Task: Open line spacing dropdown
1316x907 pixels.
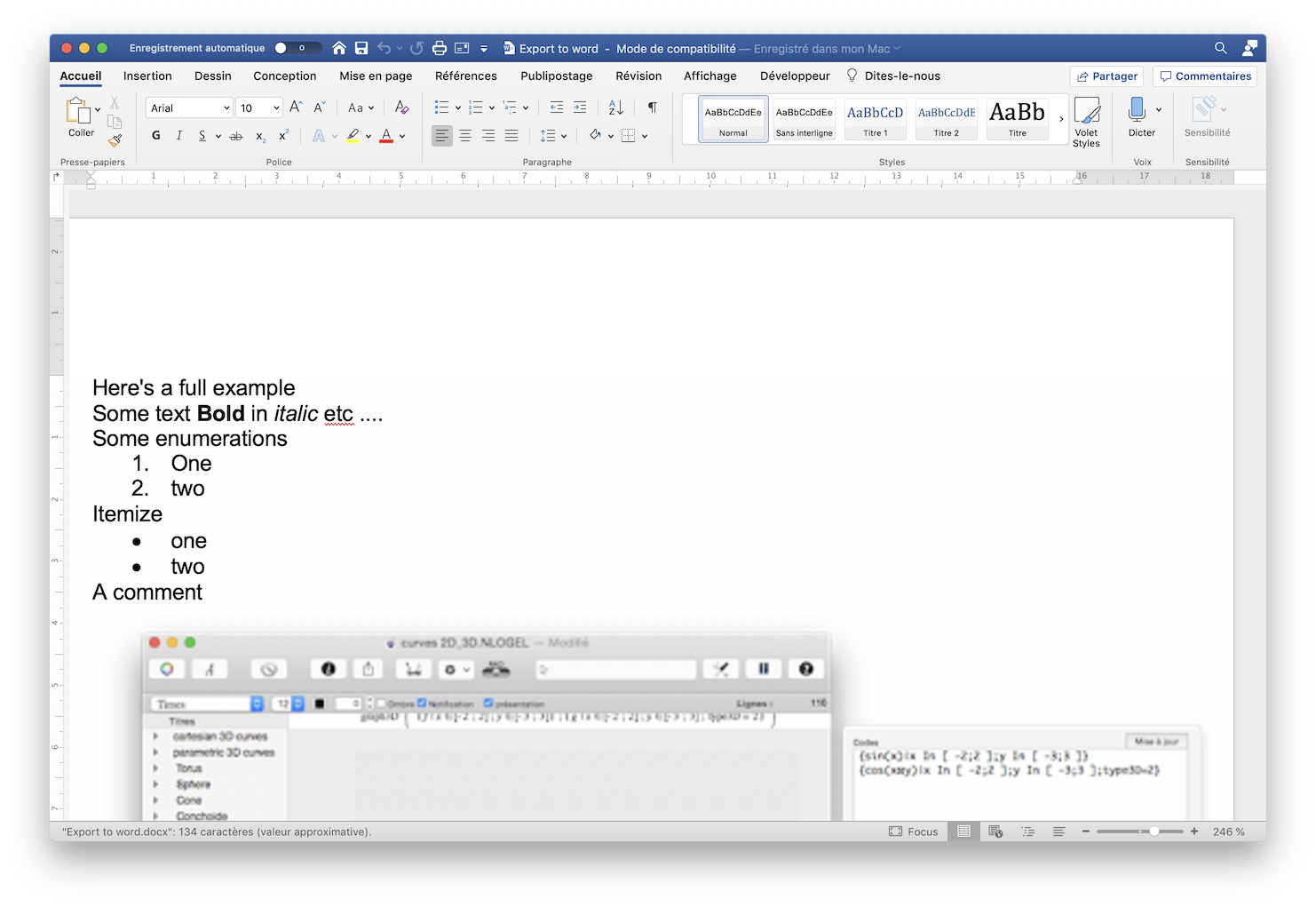Action: 553,136
